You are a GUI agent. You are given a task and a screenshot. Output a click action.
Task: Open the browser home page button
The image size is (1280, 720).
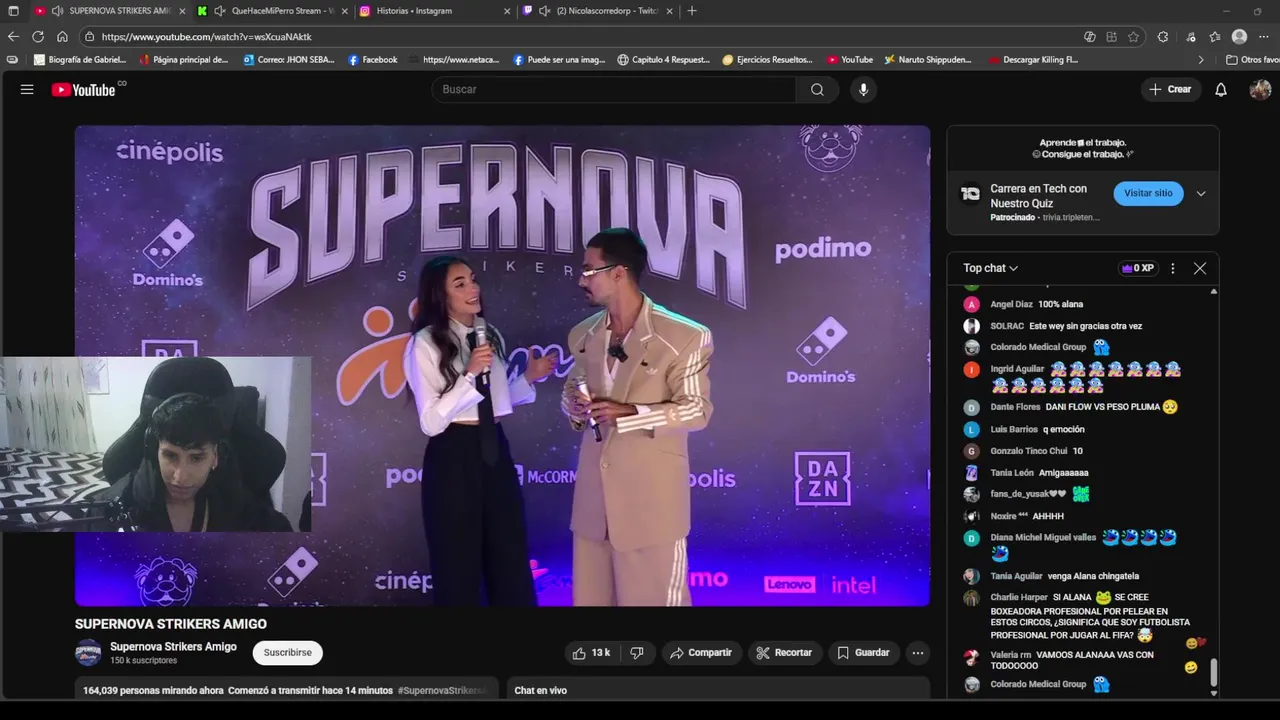62,37
